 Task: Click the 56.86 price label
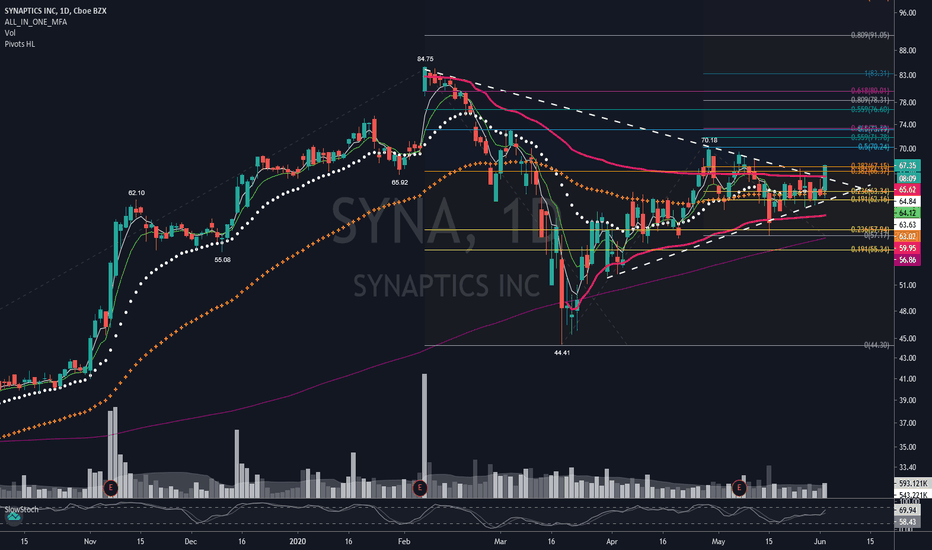(x=907, y=260)
